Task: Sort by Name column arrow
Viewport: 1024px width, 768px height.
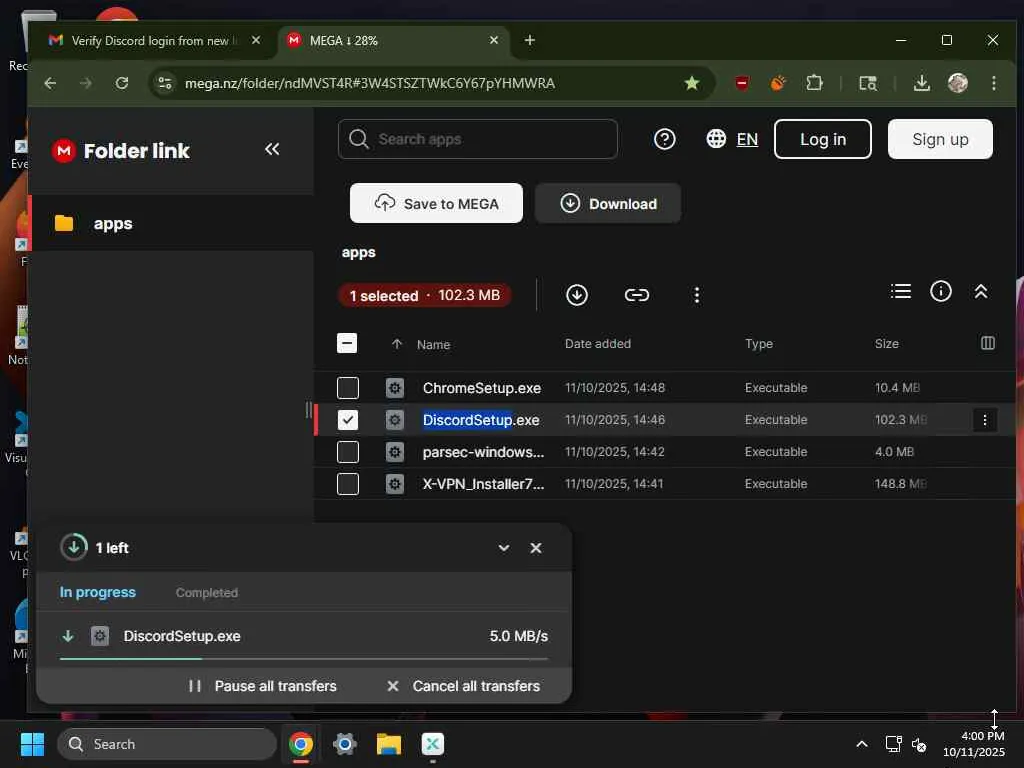Action: [x=396, y=344]
